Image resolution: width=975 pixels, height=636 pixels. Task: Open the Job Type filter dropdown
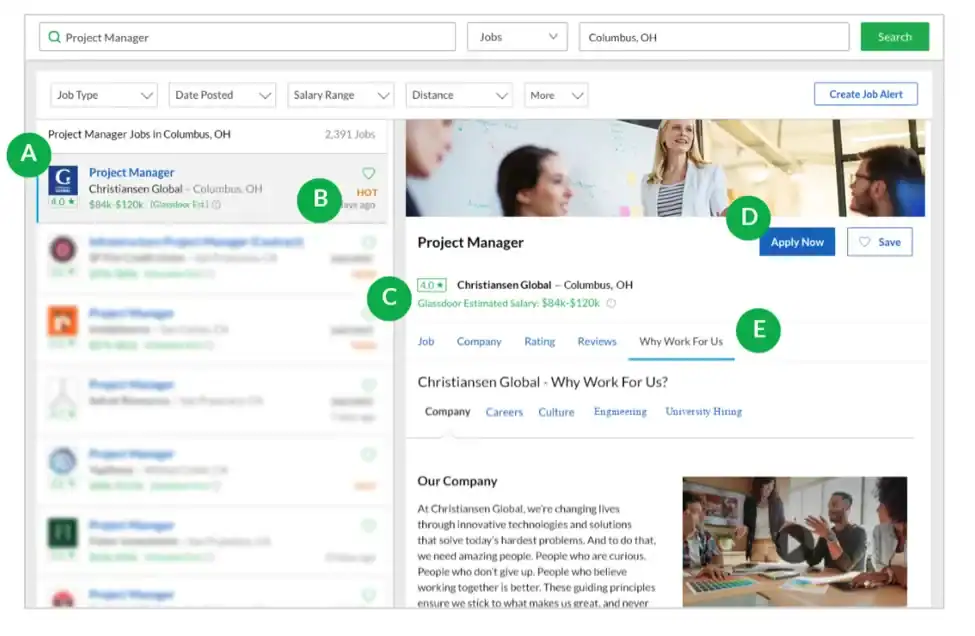click(103, 94)
